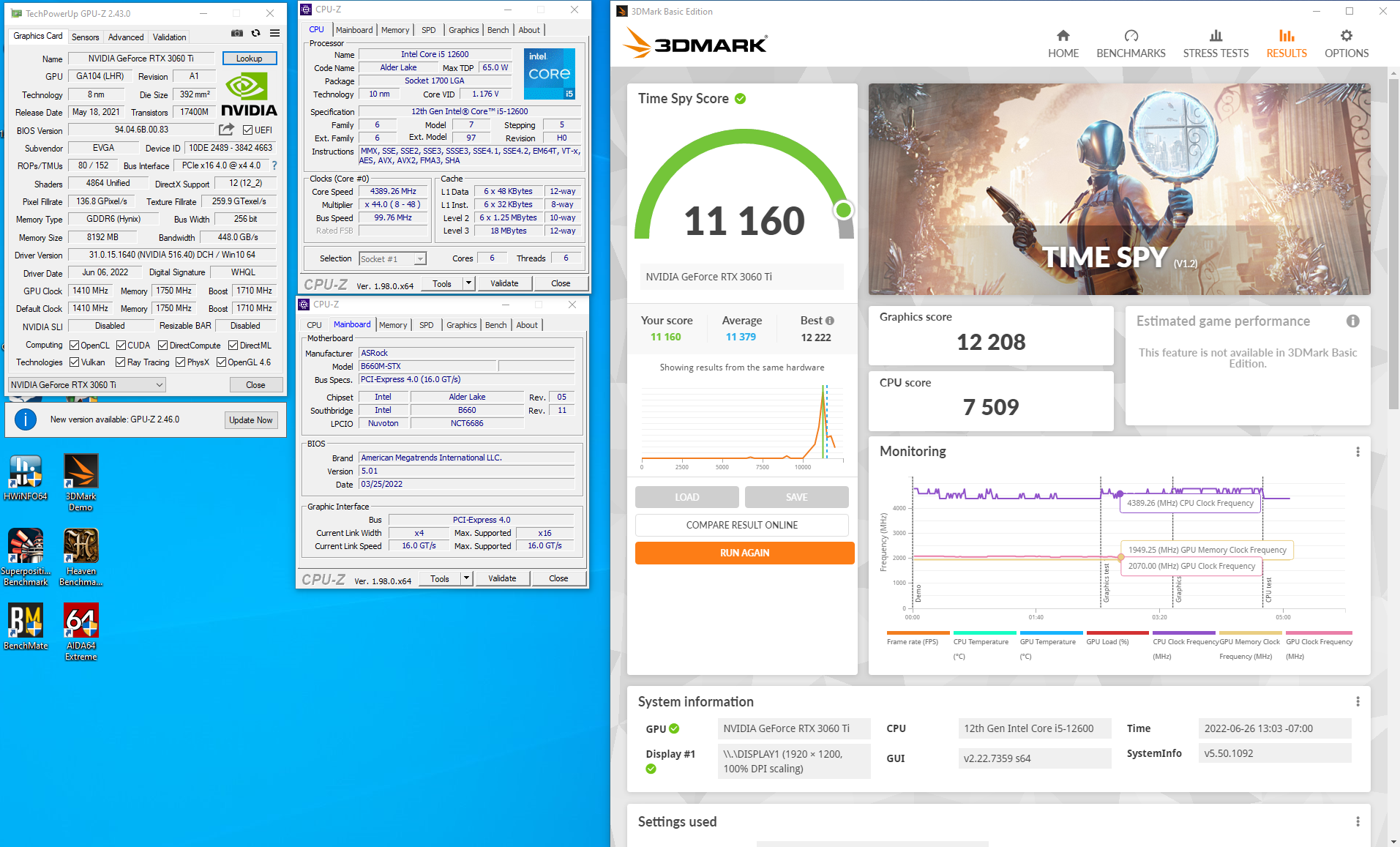Open 3DMark RESULTS section
Viewport: 1400px width, 847px height.
[x=1287, y=44]
